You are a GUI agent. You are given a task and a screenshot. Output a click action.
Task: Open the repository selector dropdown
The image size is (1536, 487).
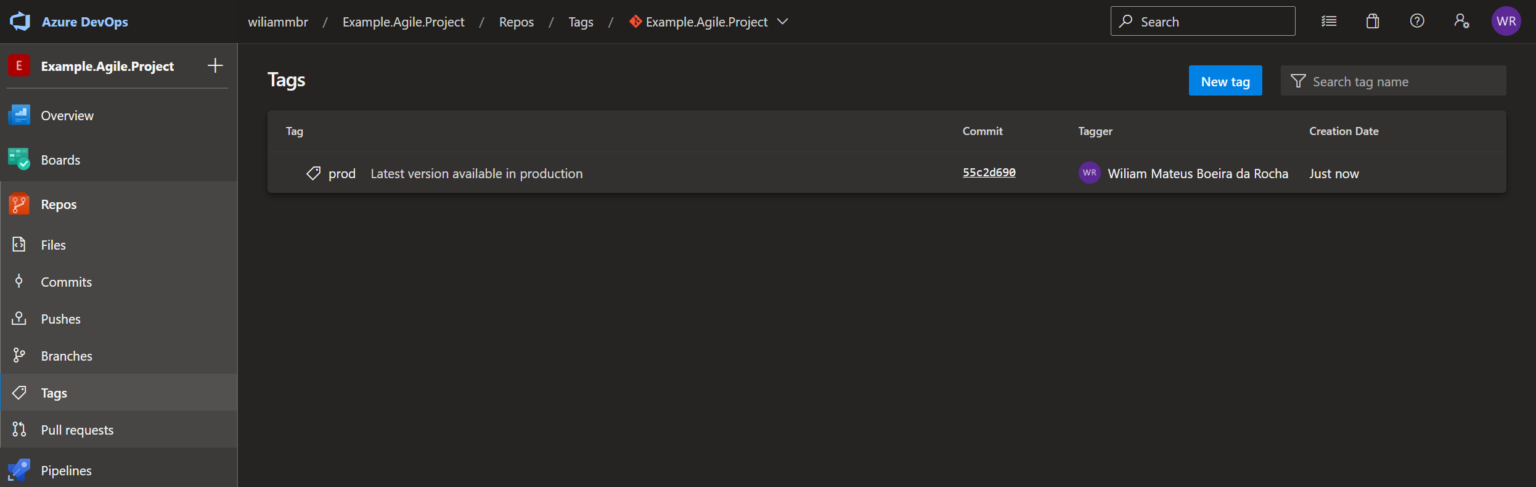709,22
